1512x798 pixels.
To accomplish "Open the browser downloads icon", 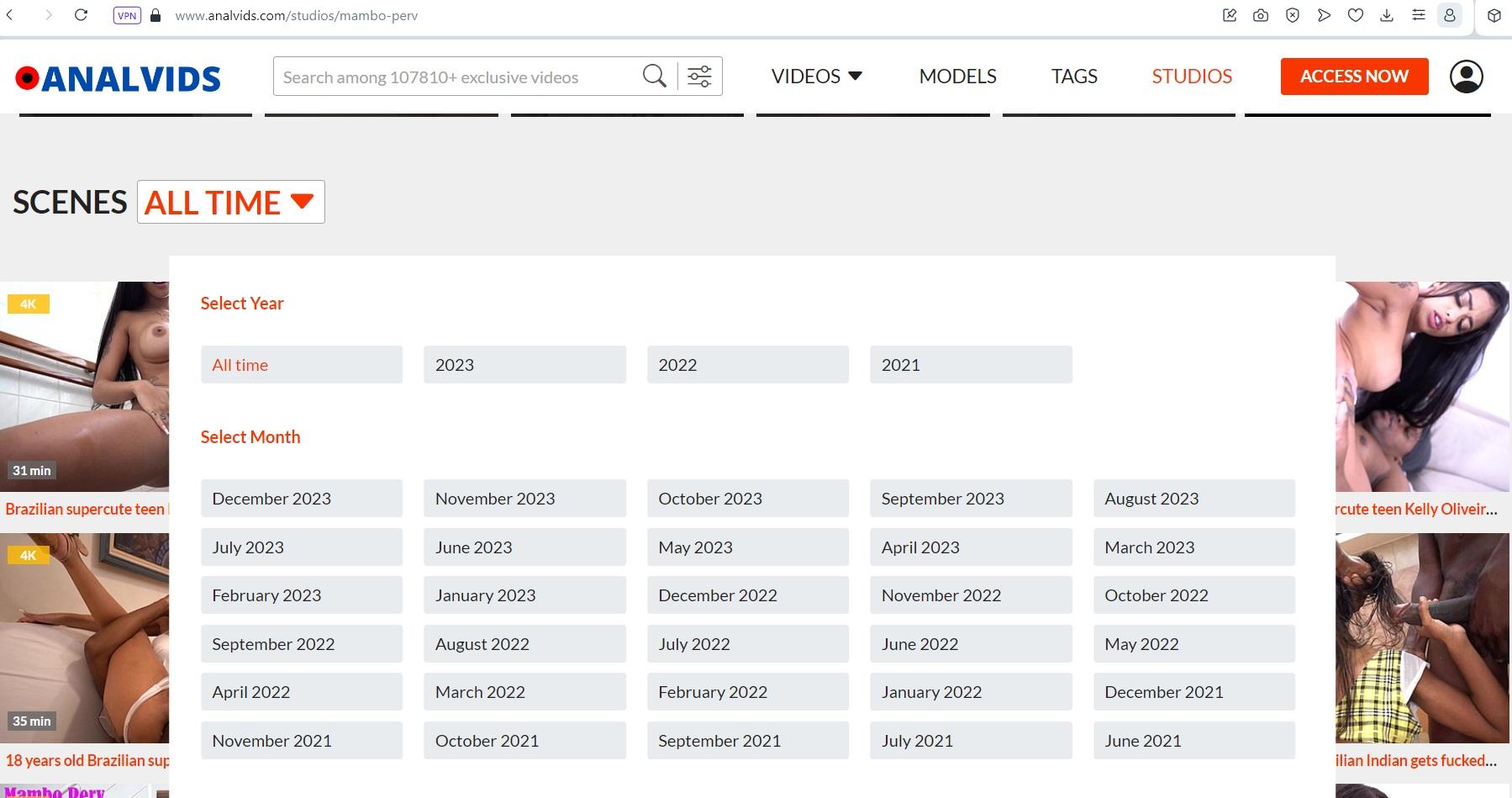I will point(1387,15).
